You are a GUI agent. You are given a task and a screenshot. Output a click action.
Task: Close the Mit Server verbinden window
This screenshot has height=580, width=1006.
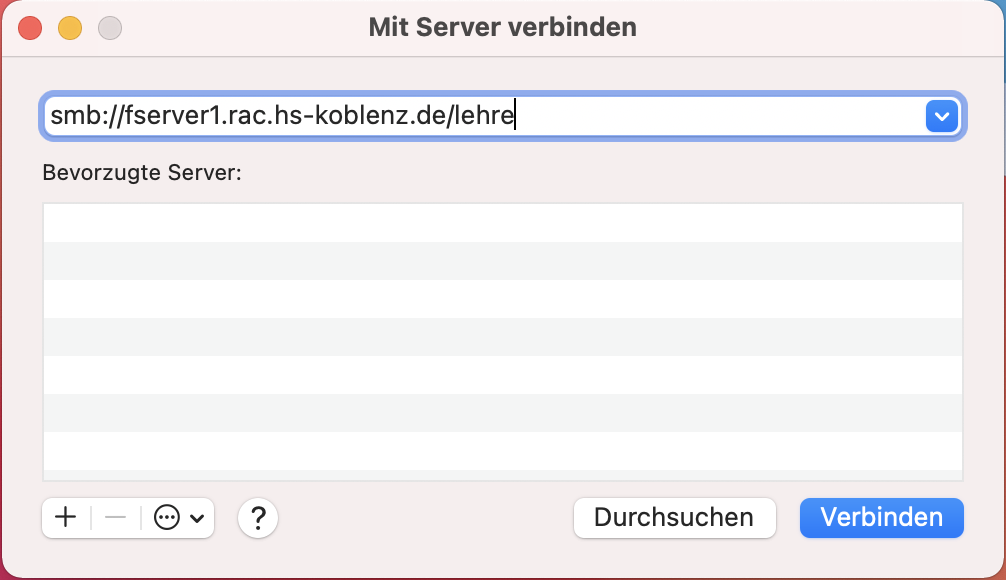[x=30, y=27]
